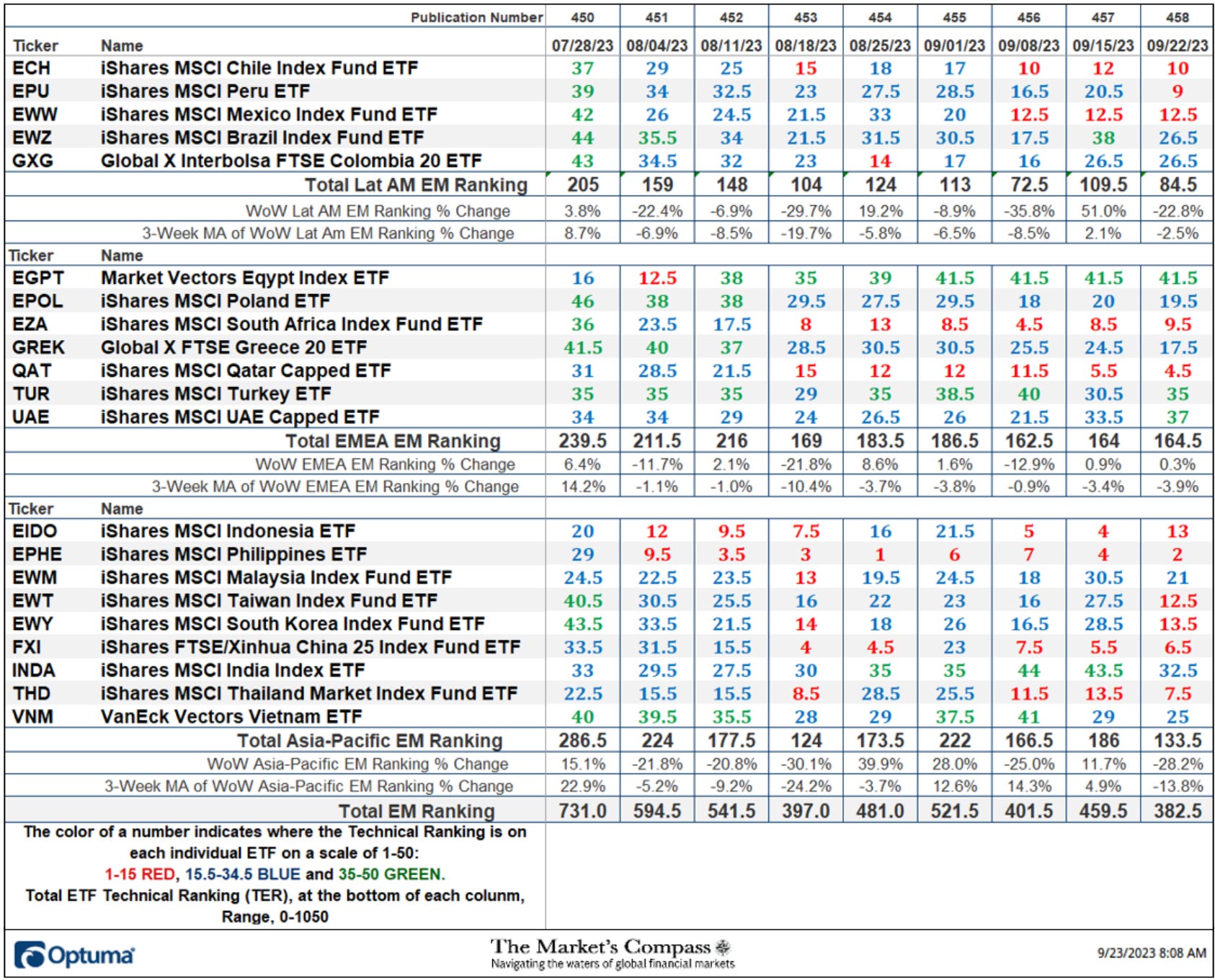
Task: Click the Total EMEA EM Ranking label
Action: pyautogui.click(x=393, y=441)
